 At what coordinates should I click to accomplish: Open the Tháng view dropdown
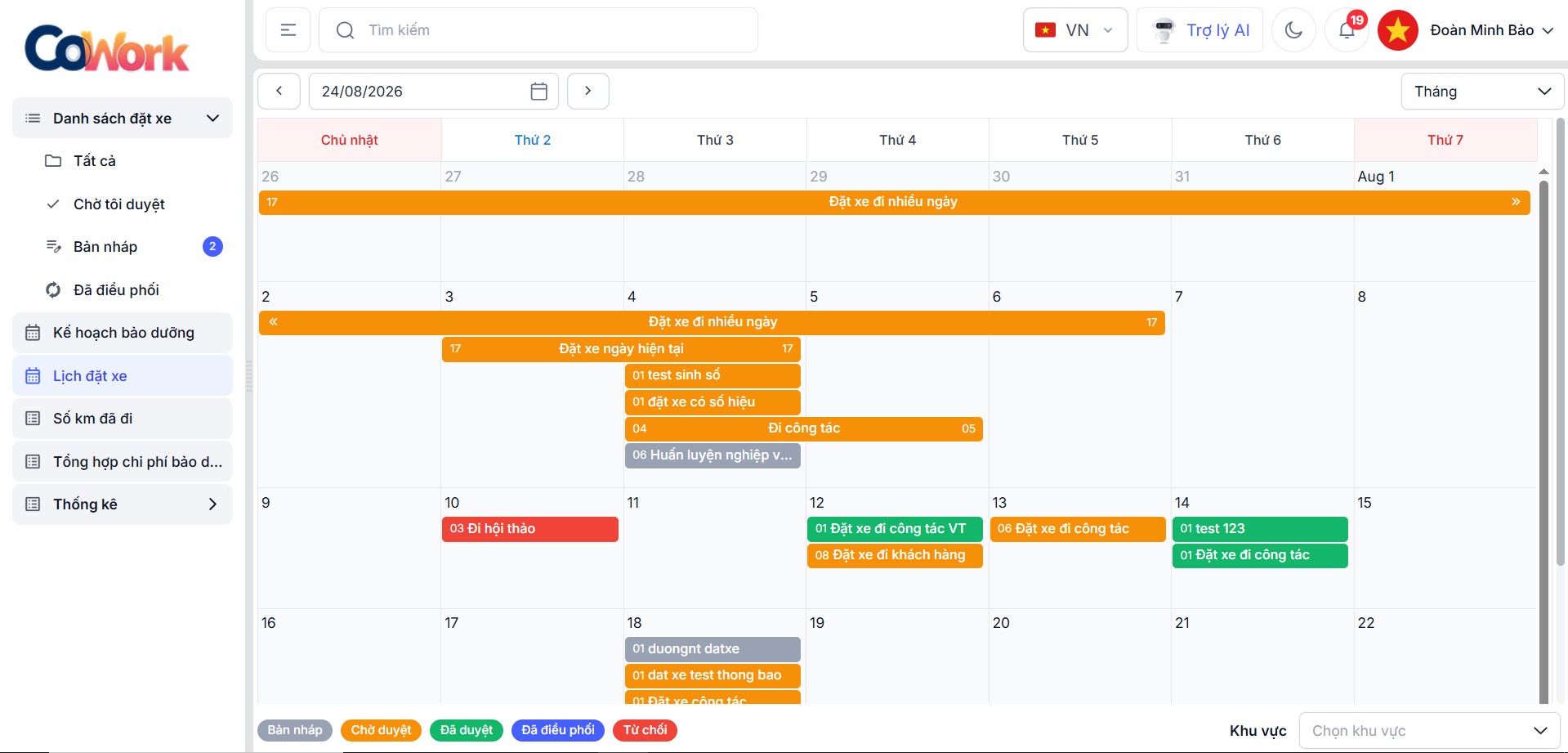[1482, 92]
